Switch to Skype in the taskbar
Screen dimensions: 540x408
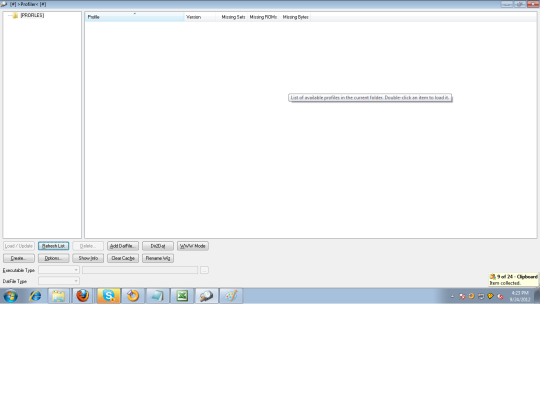[109, 296]
